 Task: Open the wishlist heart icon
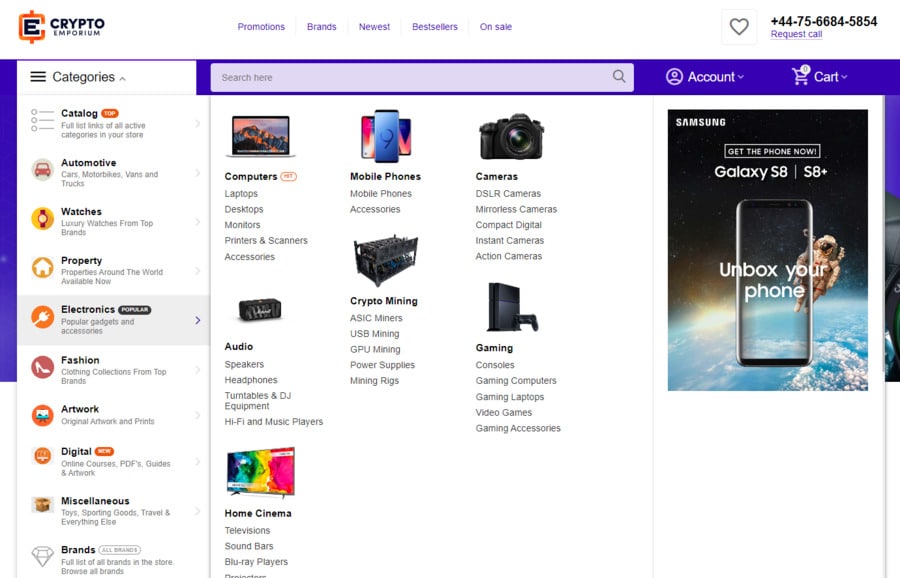click(x=739, y=26)
